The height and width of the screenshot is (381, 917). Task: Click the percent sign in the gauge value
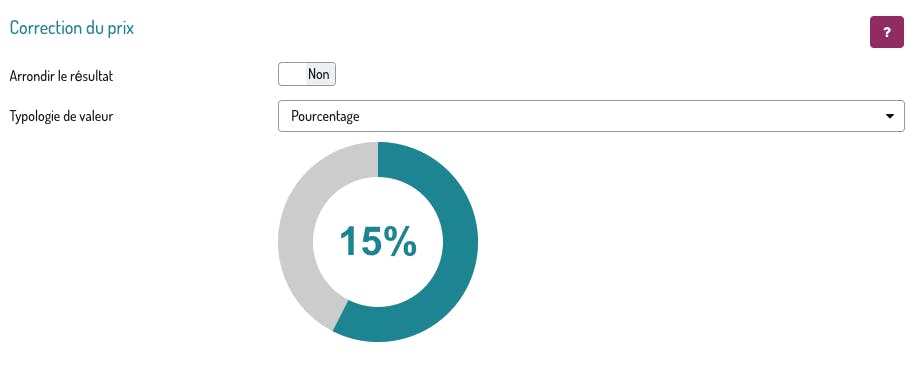pos(401,241)
